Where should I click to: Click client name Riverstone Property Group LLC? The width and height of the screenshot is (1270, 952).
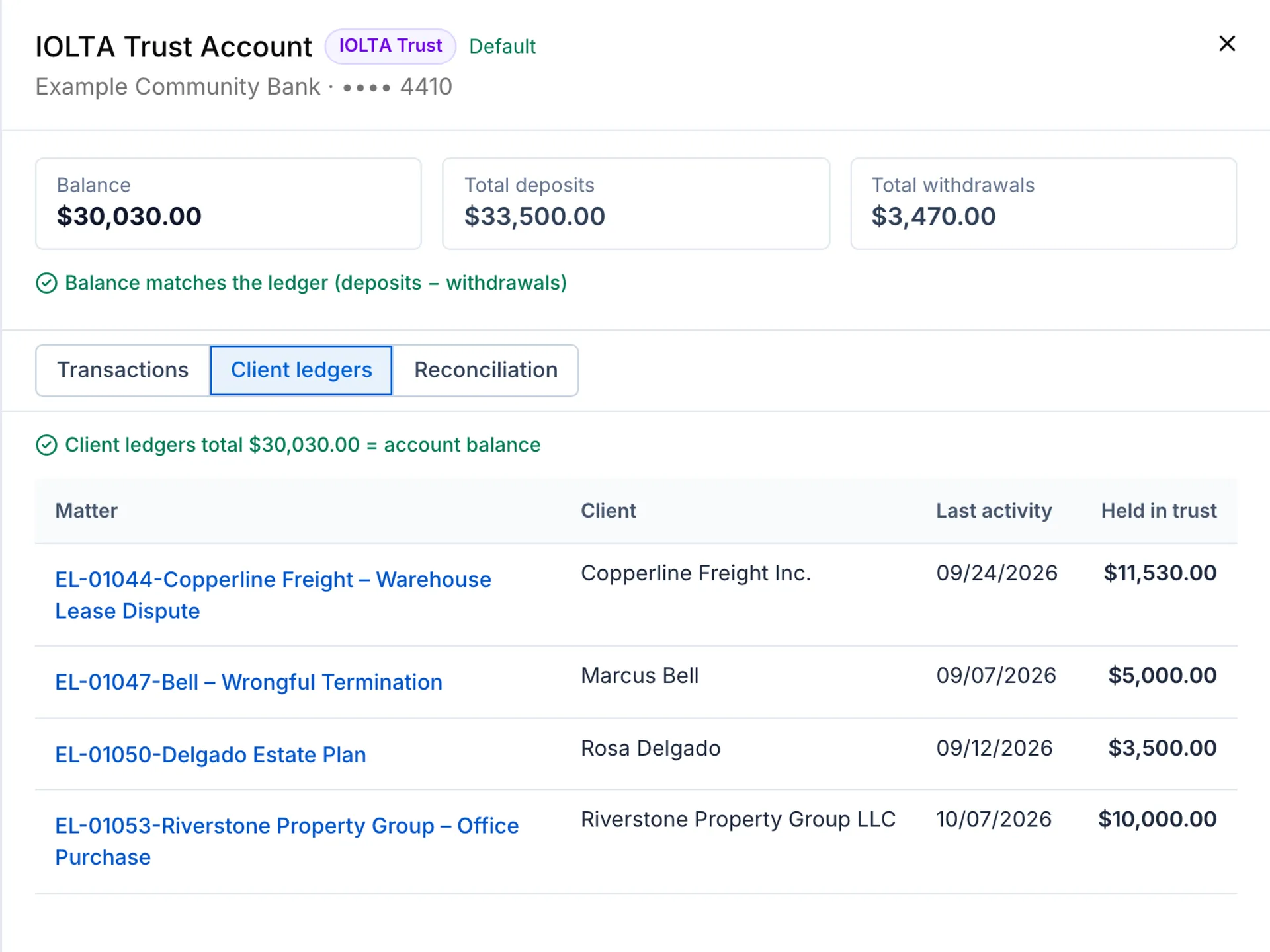coord(738,819)
